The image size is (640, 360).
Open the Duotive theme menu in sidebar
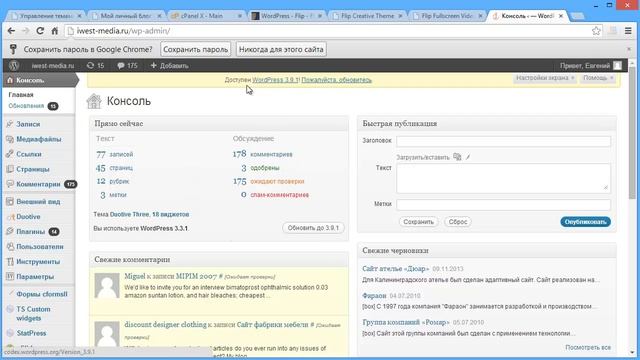[x=28, y=217]
